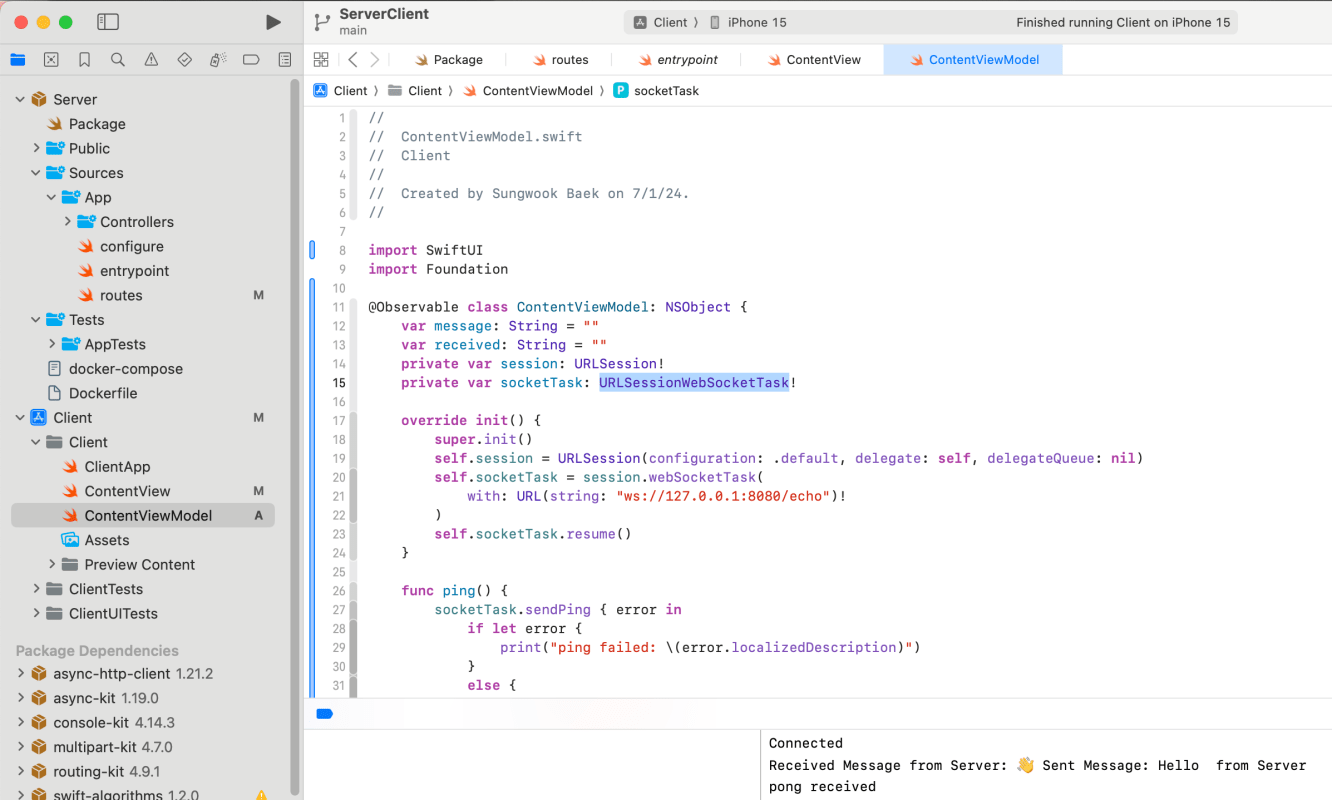Screen dimensions: 1332x800
Task: Collapse the Server project group
Action: point(20,99)
